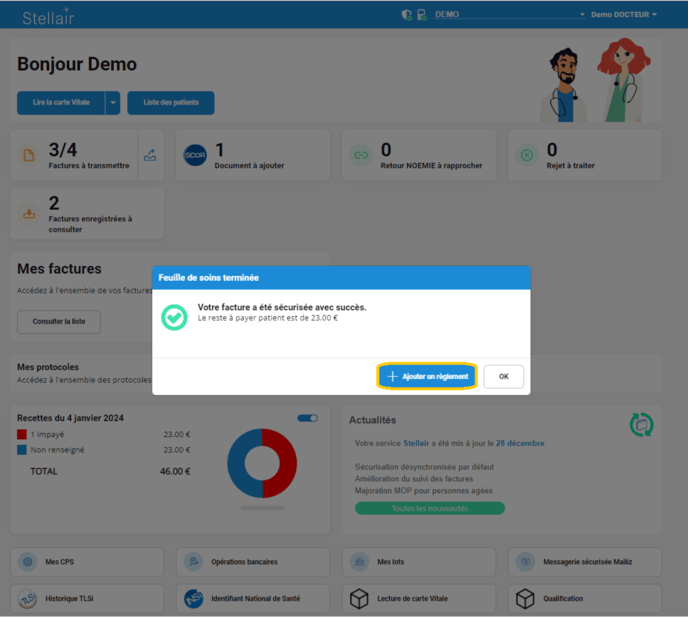
Task: Click the refresh icon in Actualités
Action: (x=641, y=424)
